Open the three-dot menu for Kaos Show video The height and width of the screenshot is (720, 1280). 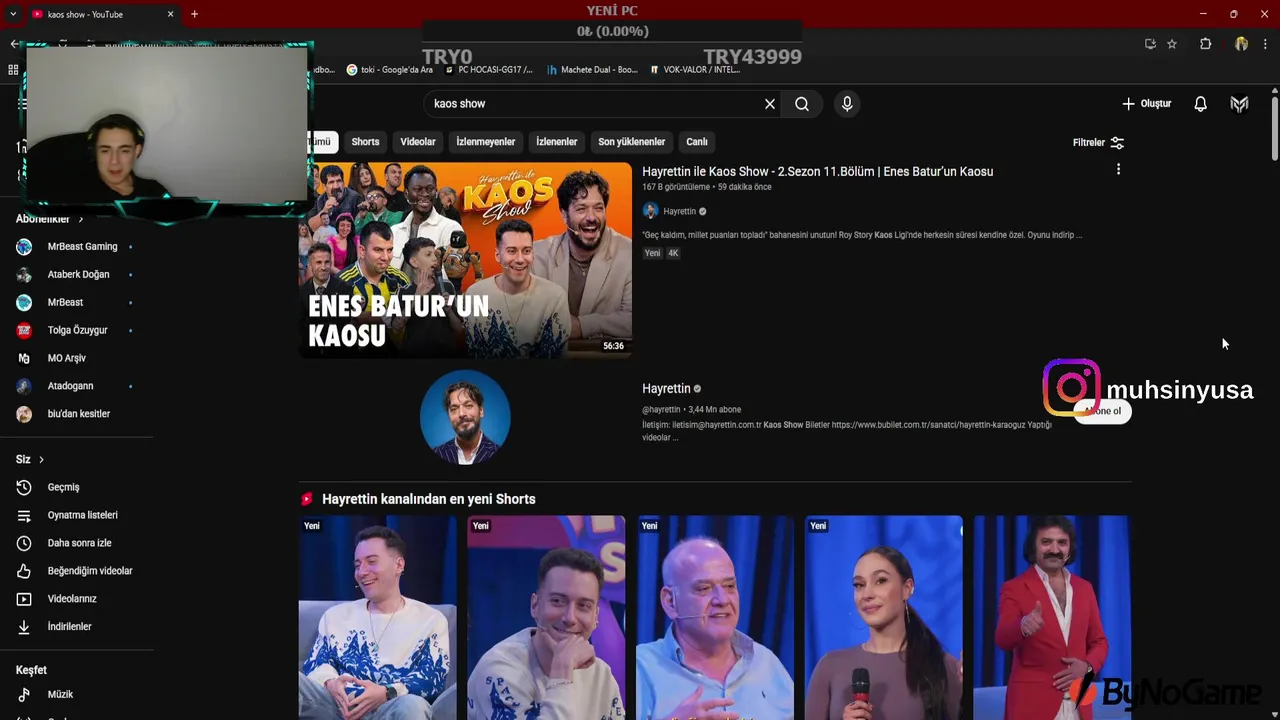pyautogui.click(x=1118, y=170)
